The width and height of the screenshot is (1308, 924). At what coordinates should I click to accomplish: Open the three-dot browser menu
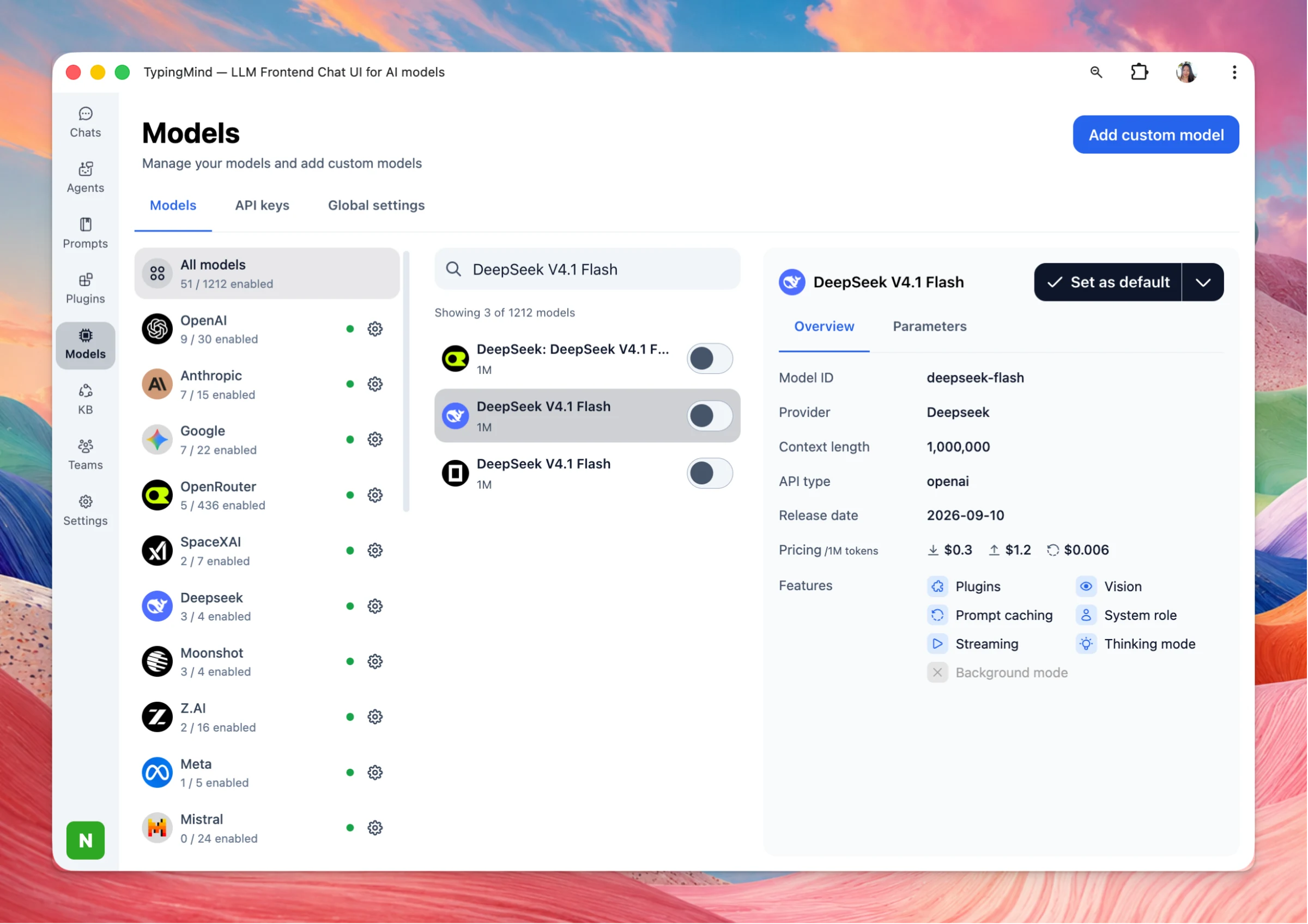tap(1234, 72)
